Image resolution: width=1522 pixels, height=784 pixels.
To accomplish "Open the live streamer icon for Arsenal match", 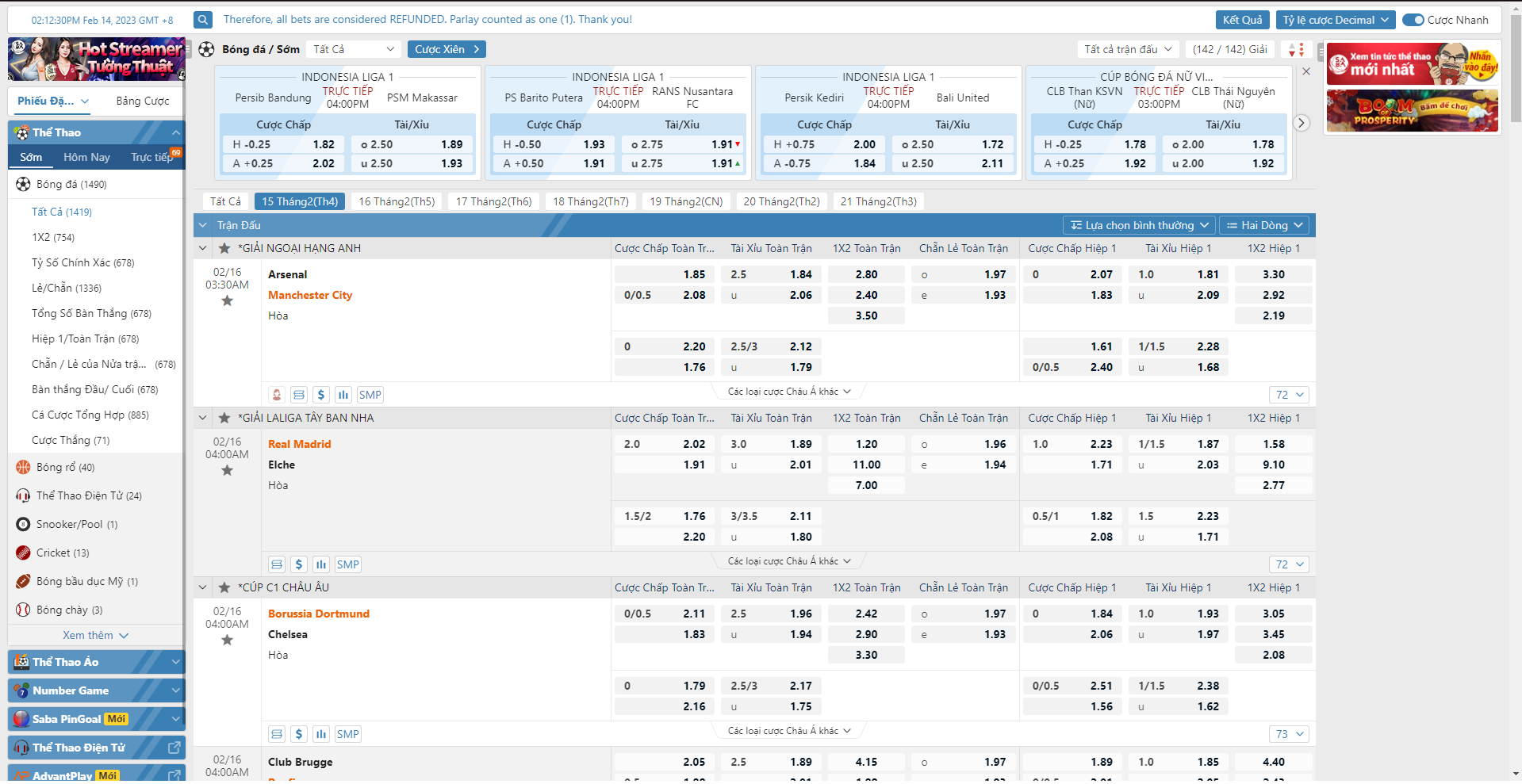I will 277,395.
